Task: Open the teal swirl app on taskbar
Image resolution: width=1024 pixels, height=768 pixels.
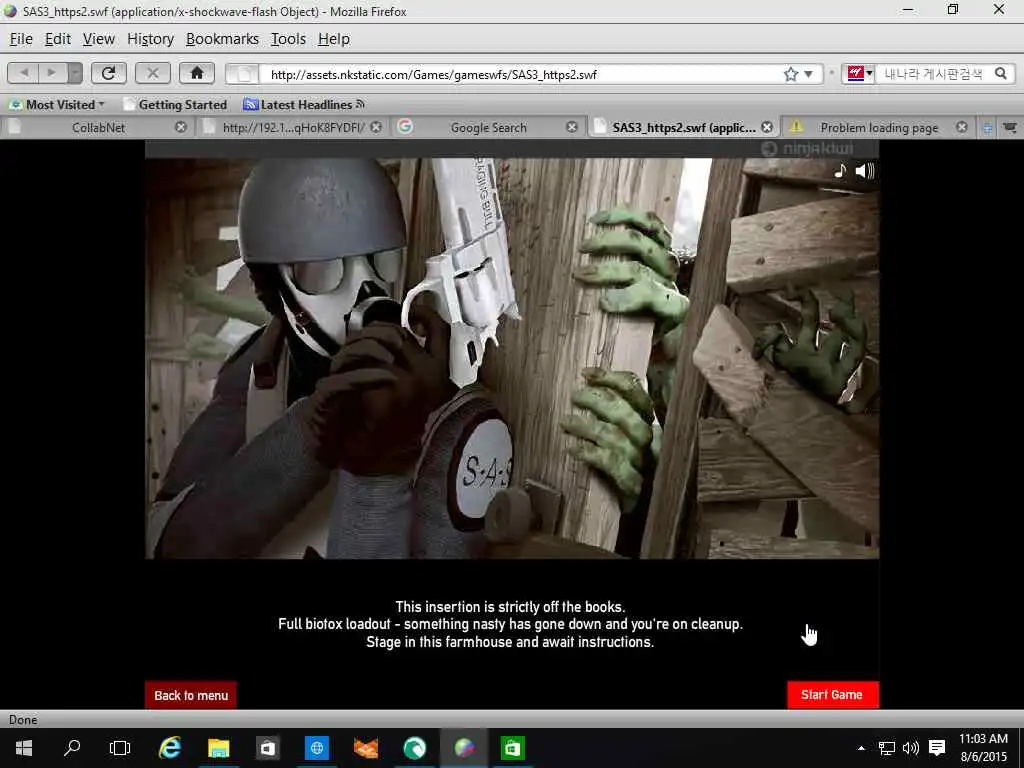Action: click(x=415, y=748)
